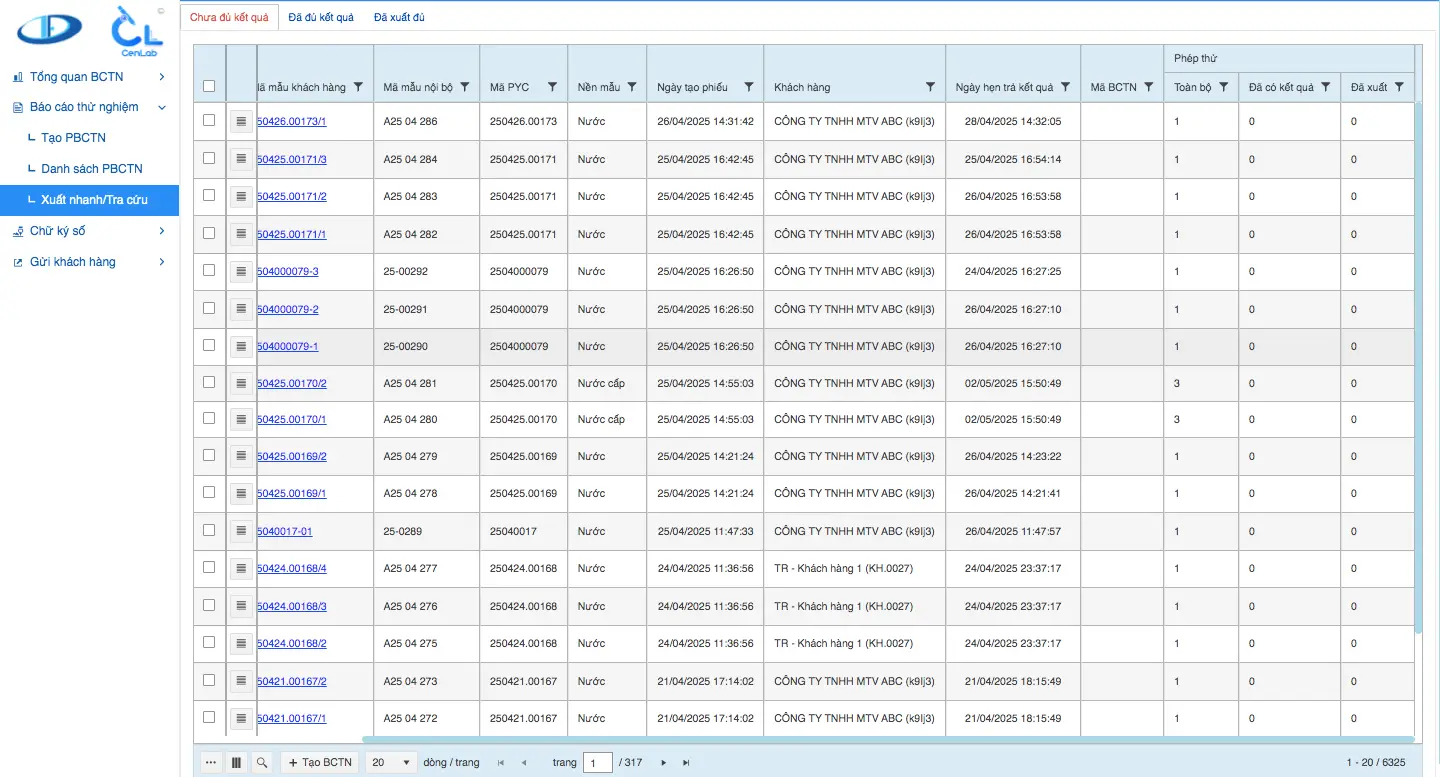Open row menu icon for sample 50425.00171/3
The height and width of the screenshot is (777, 1440).
(241, 159)
